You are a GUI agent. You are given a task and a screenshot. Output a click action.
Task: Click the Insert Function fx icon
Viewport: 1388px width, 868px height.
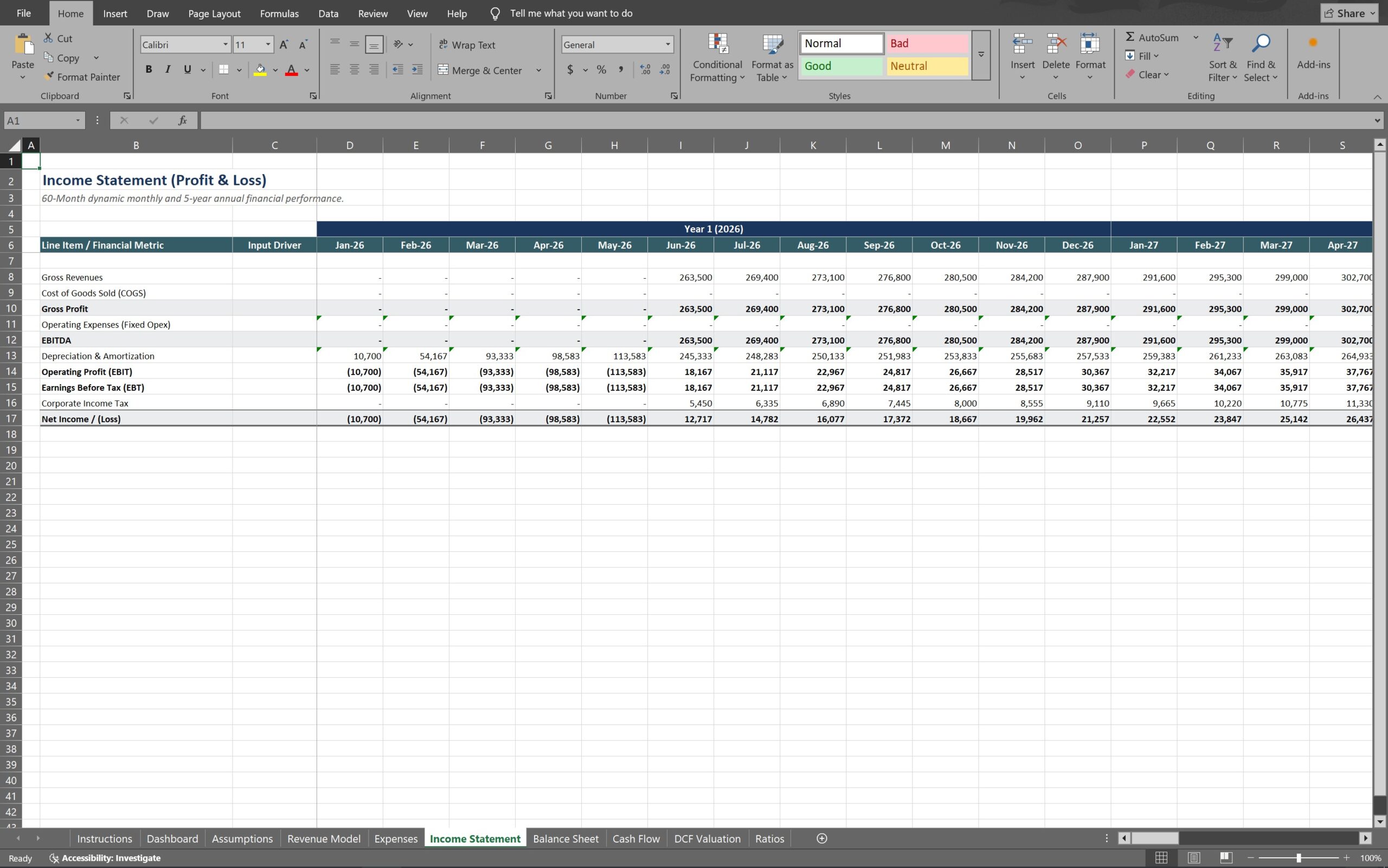click(x=183, y=120)
